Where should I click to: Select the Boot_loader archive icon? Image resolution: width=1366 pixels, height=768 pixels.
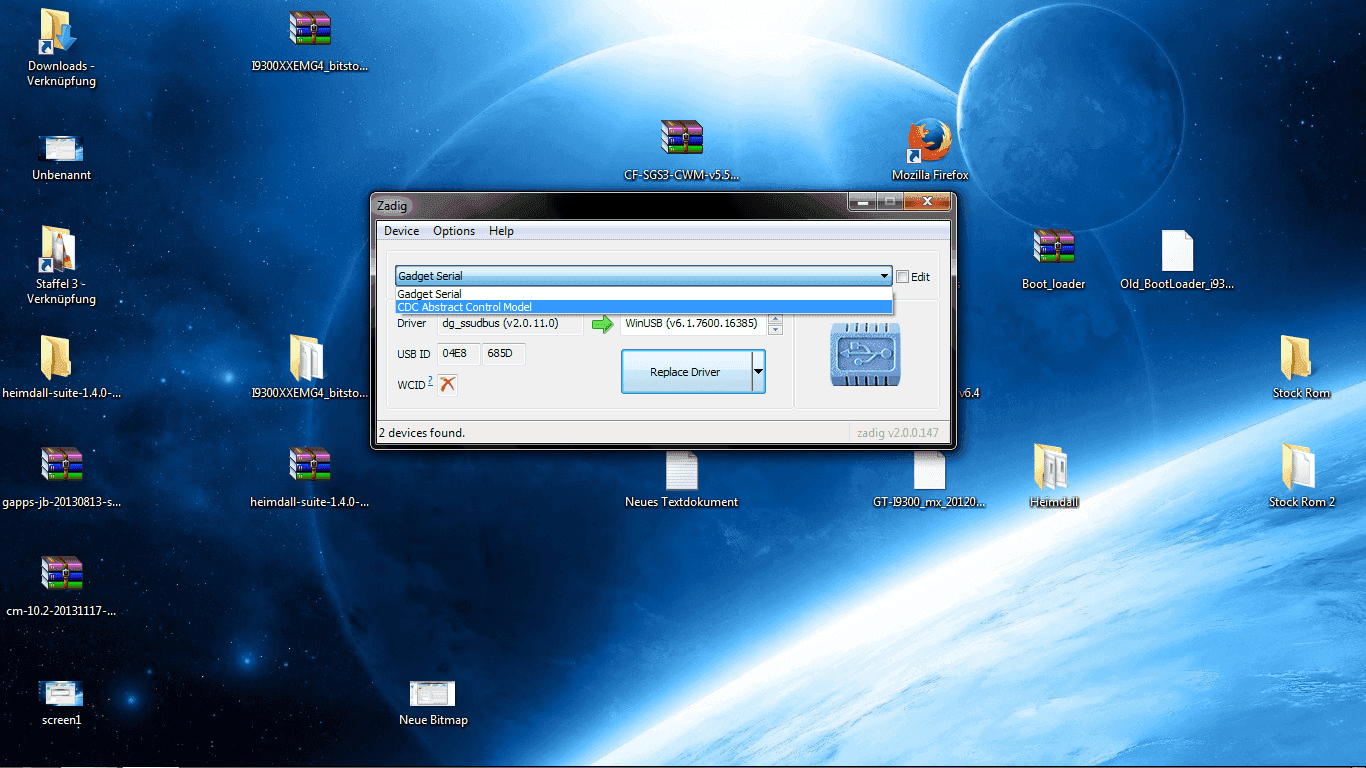point(1053,260)
